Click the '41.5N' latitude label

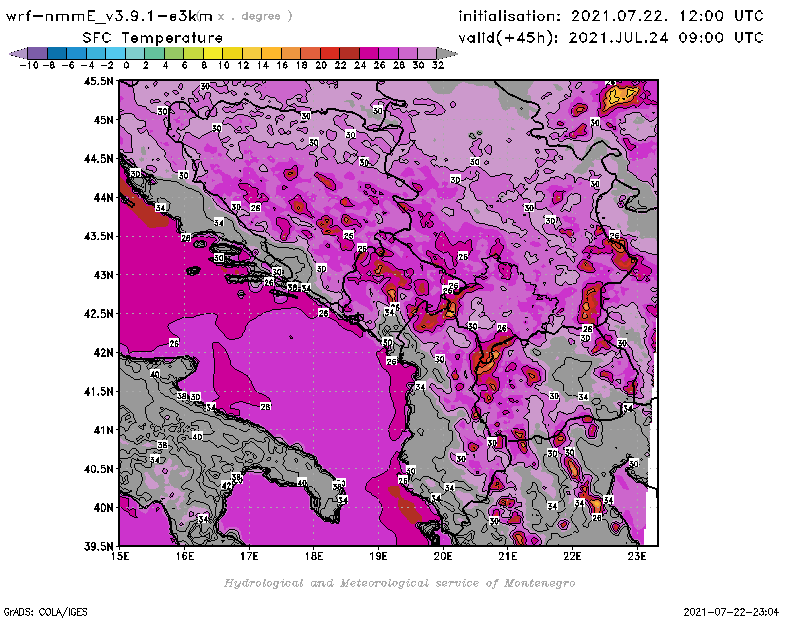click(98, 391)
